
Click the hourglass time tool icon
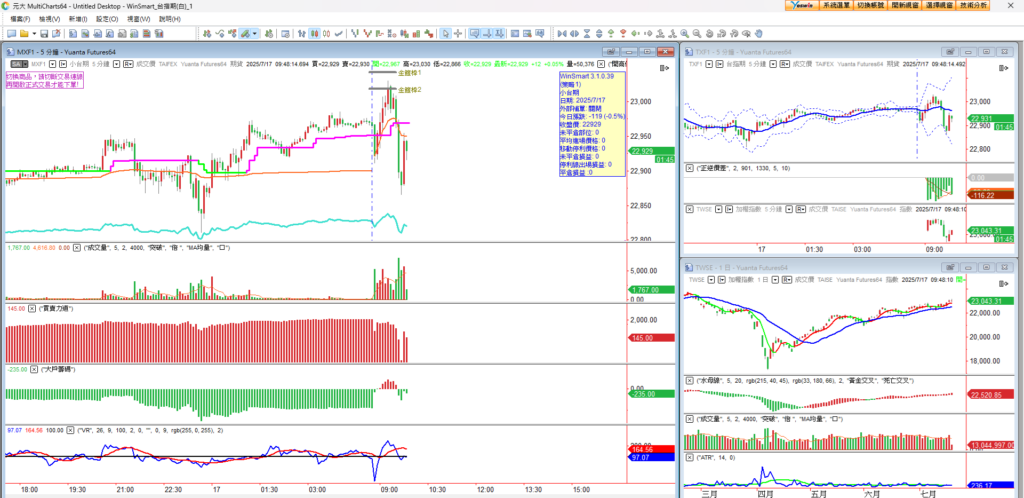coord(587,33)
